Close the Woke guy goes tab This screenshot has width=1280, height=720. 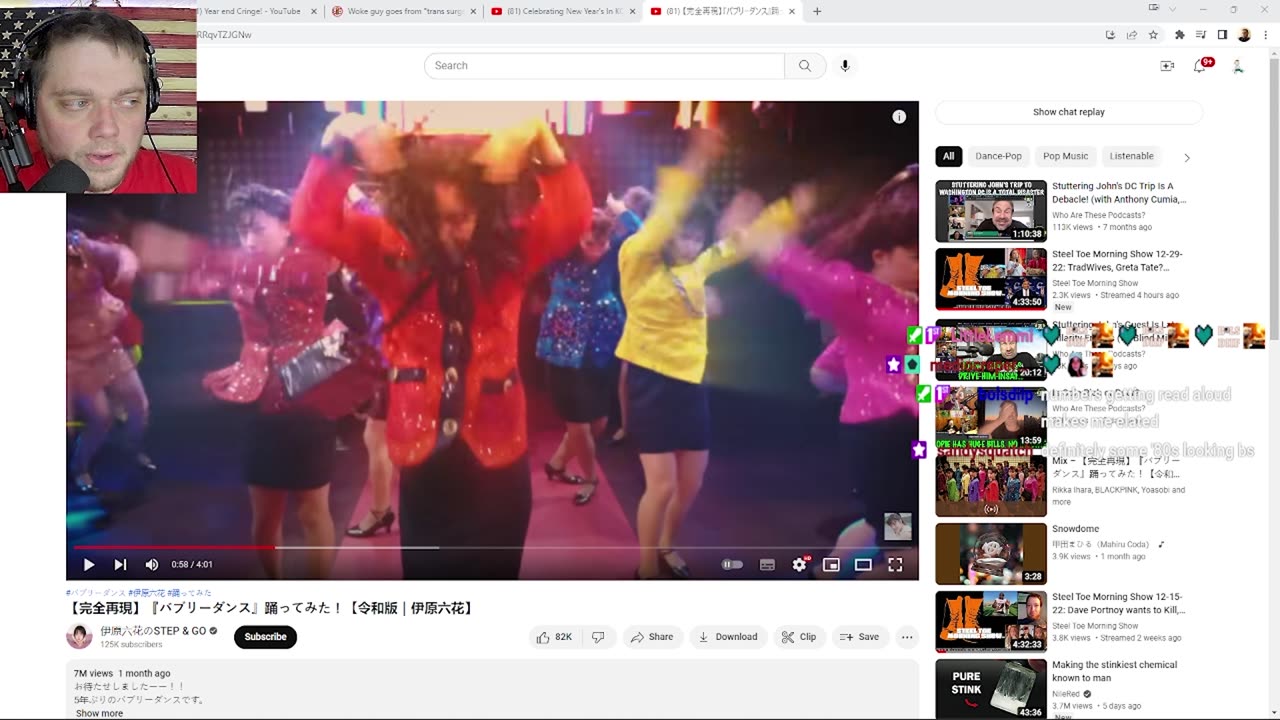click(x=473, y=11)
